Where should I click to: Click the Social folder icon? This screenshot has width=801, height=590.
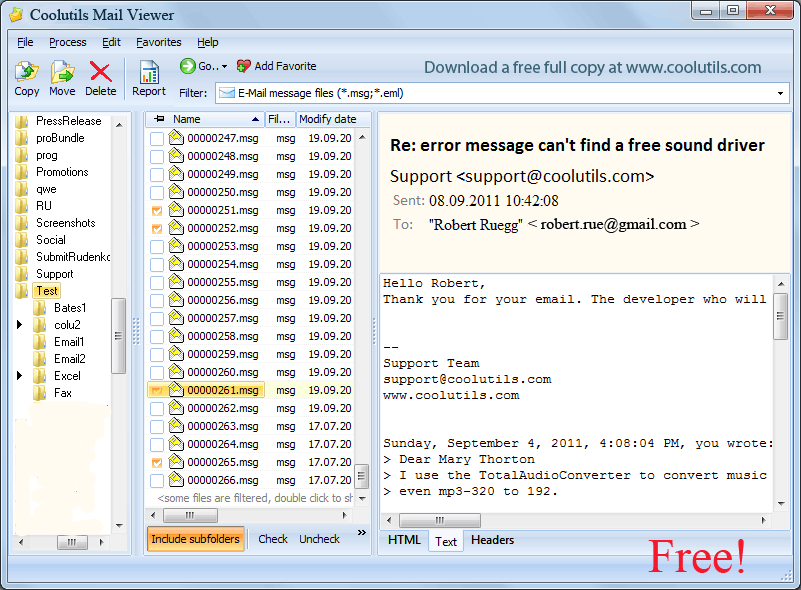[21, 240]
